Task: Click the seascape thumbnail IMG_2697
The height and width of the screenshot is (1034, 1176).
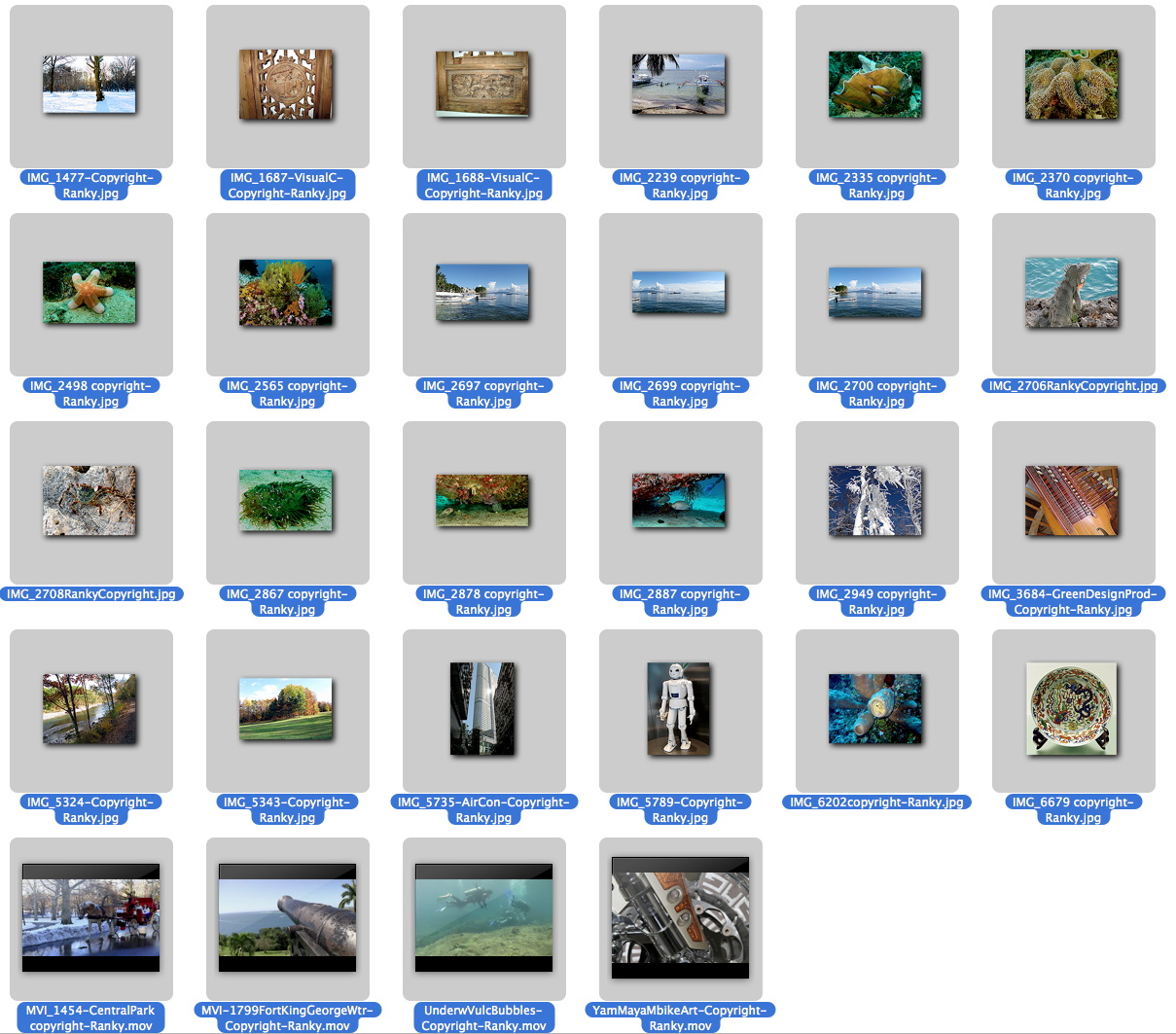Action: [483, 293]
